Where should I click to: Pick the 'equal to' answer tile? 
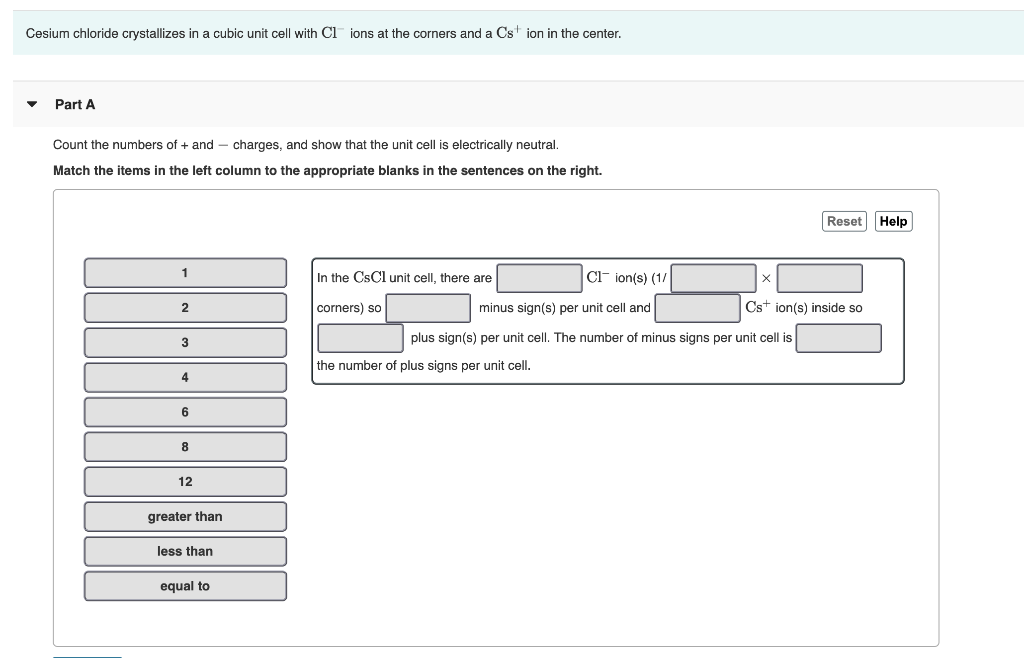coord(185,586)
